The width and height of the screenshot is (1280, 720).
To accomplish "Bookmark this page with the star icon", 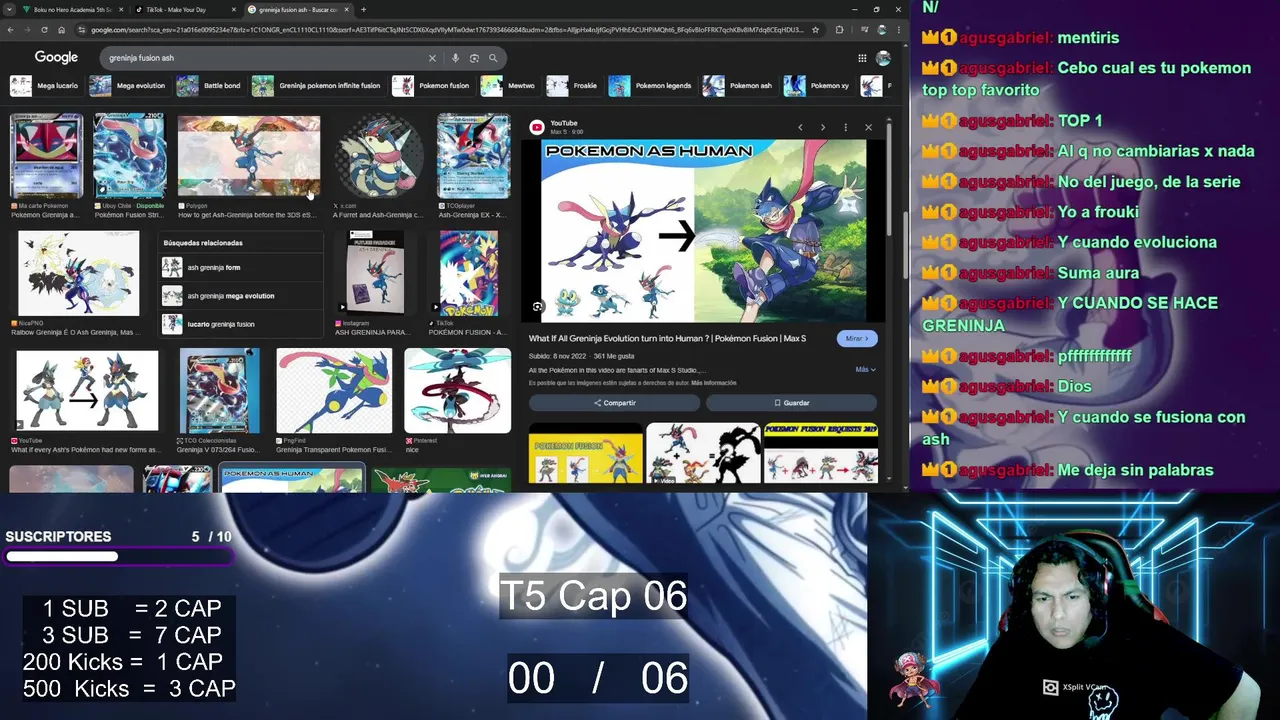I will [x=816, y=30].
